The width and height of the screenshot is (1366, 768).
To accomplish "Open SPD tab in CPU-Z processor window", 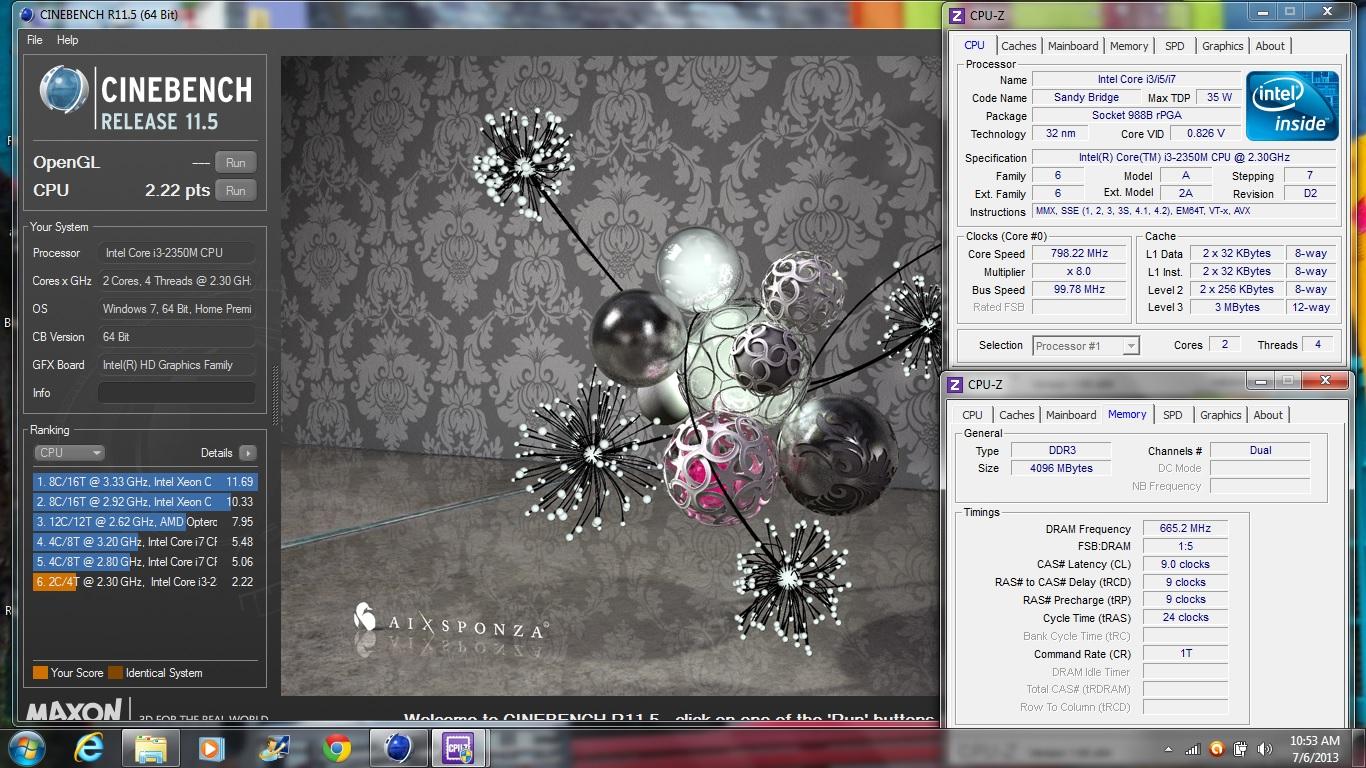I will tap(1175, 46).
